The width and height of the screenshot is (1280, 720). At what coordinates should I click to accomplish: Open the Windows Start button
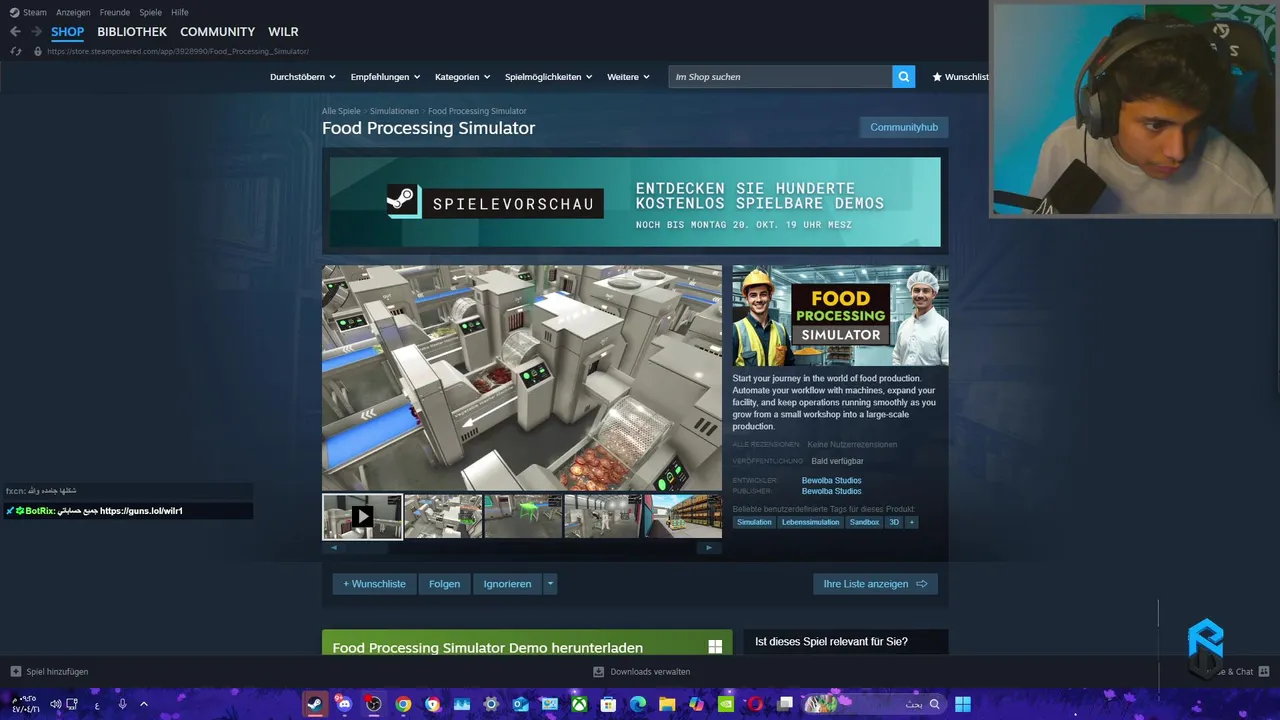[962, 704]
